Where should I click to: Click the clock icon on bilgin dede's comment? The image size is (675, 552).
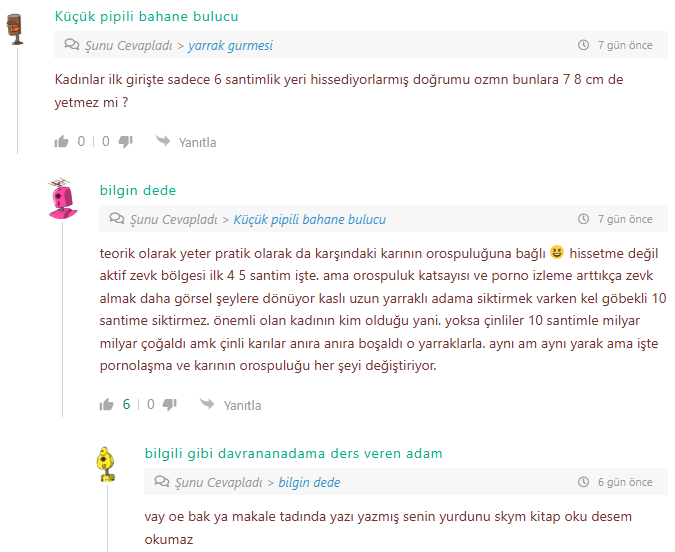click(583, 219)
